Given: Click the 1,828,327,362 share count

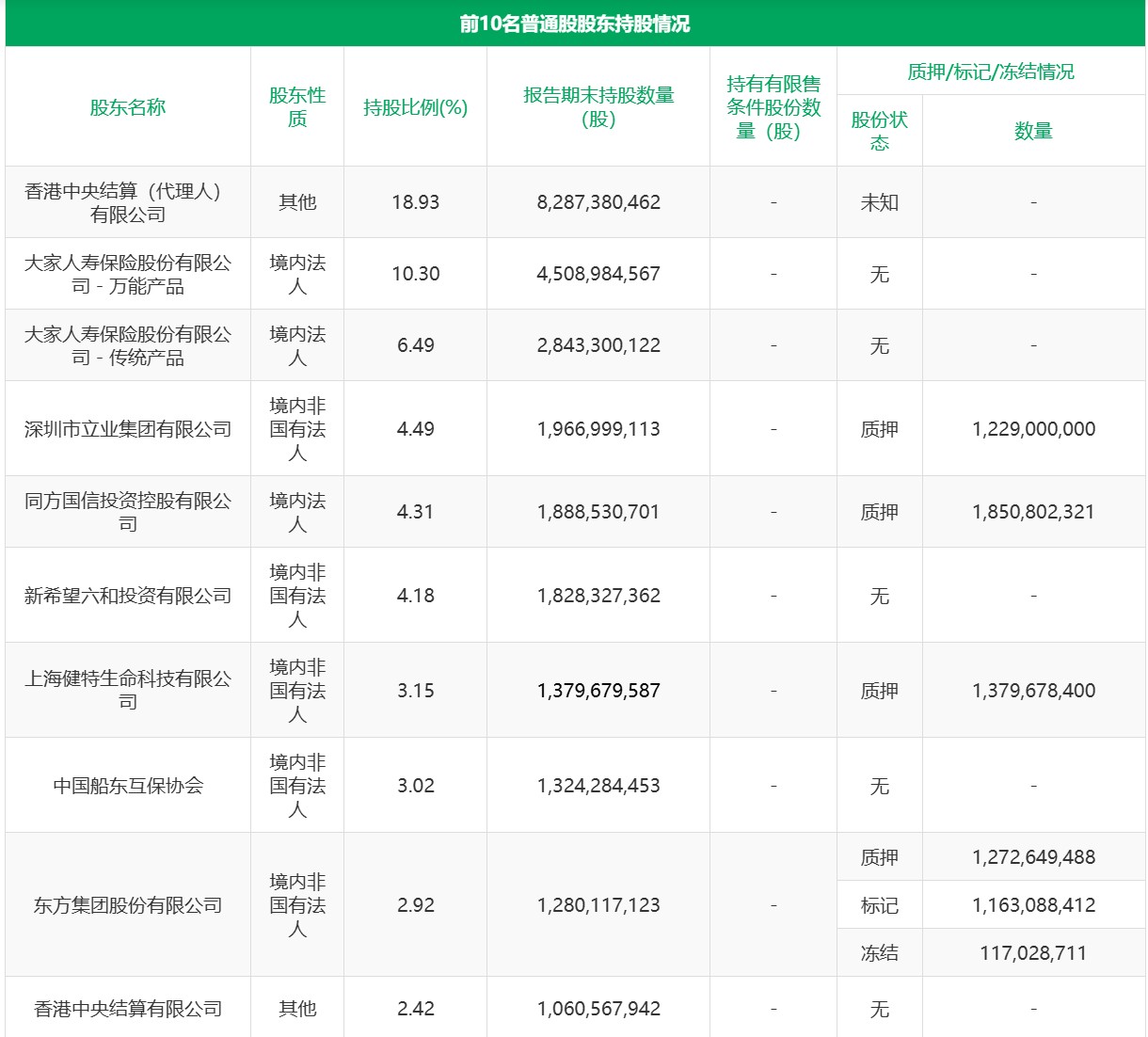Looking at the screenshot, I should point(598,596).
